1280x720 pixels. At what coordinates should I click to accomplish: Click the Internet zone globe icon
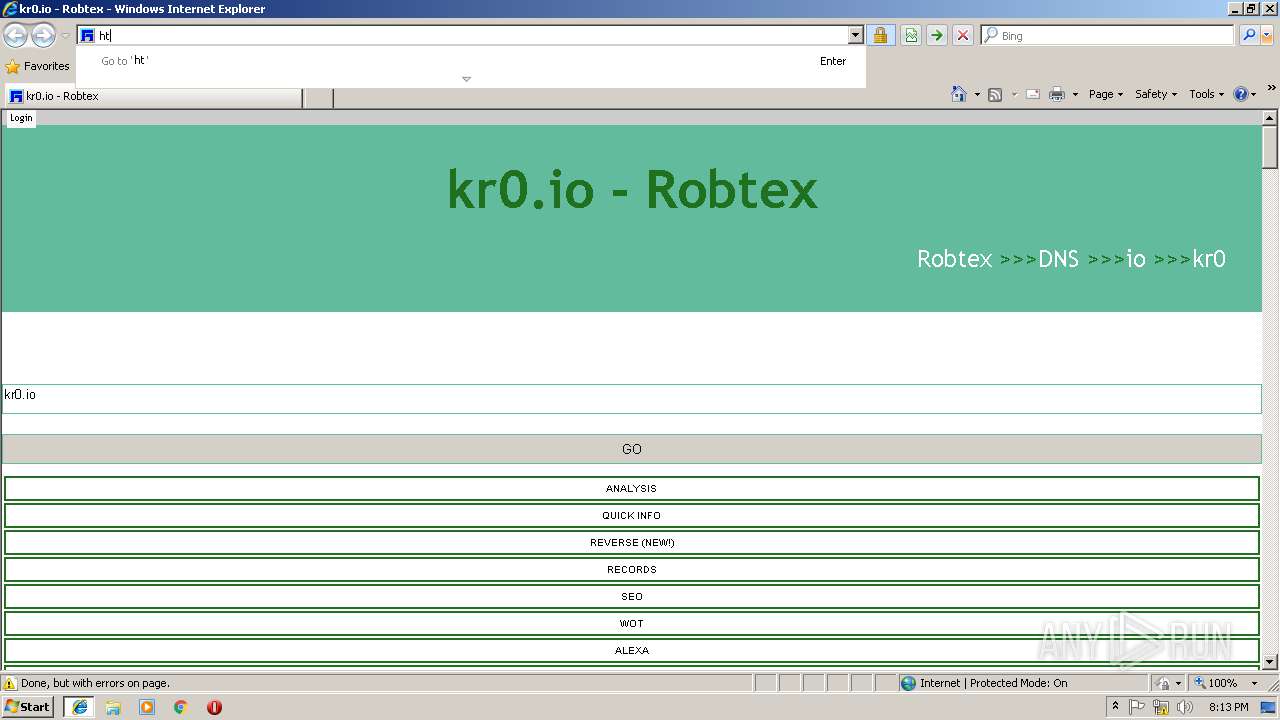[x=908, y=684]
